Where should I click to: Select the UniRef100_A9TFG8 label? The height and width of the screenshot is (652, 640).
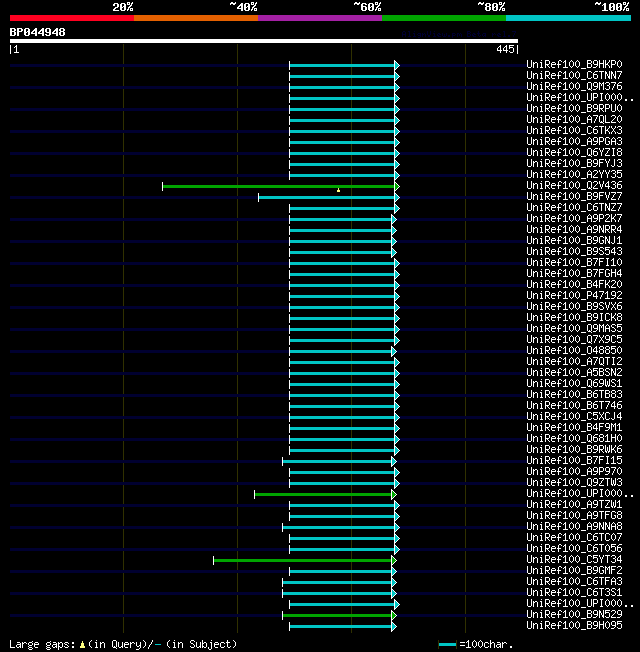(x=574, y=515)
